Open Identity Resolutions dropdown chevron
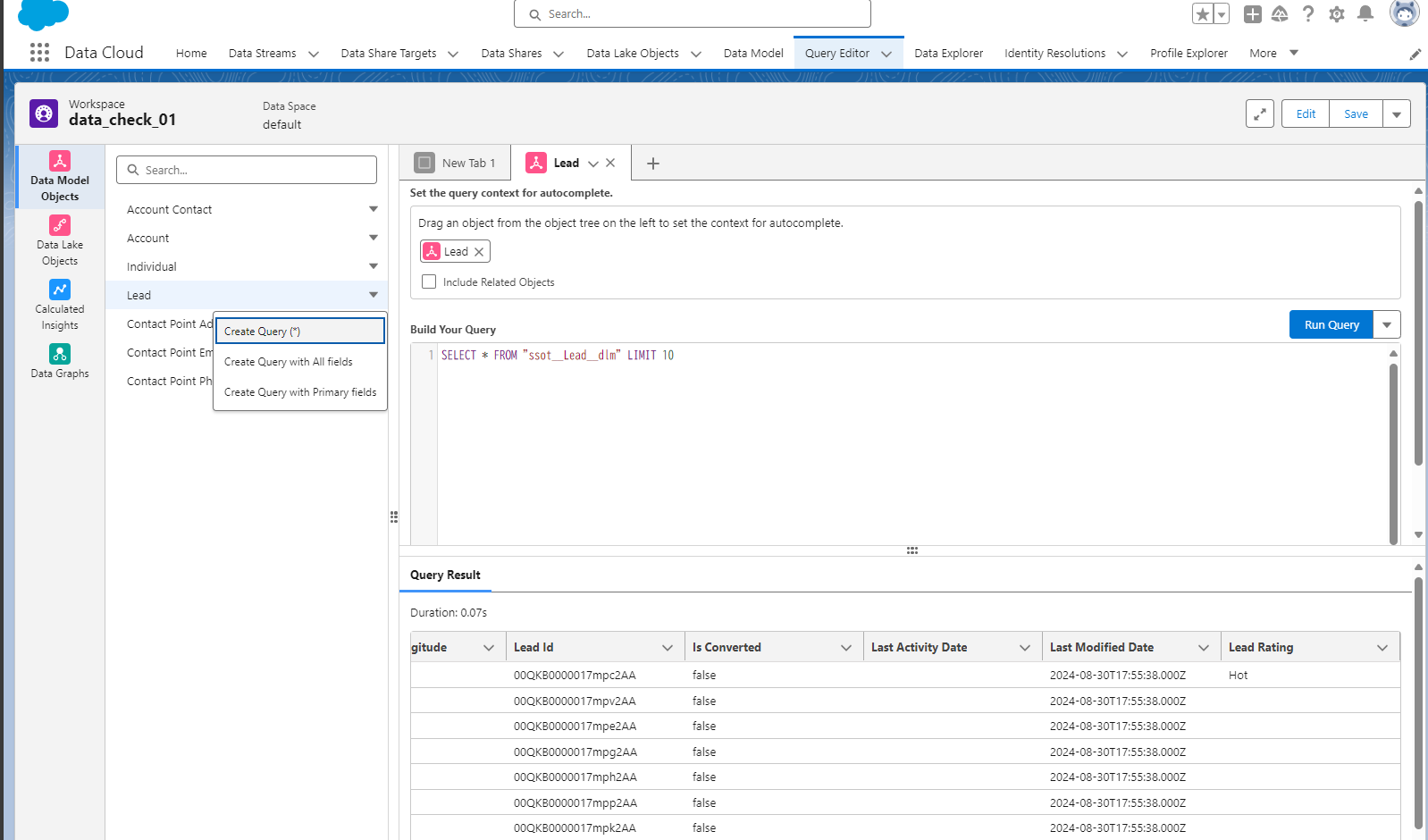 [1122, 54]
